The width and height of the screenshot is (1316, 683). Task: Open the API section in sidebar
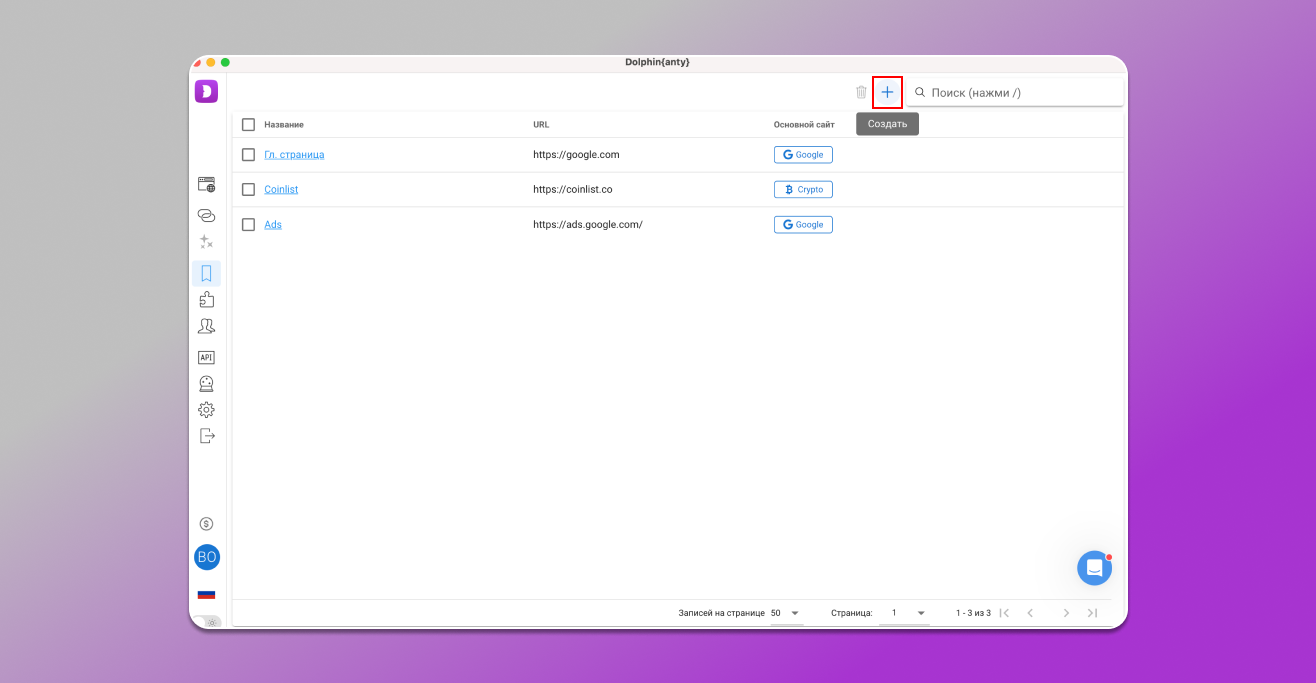coord(206,357)
